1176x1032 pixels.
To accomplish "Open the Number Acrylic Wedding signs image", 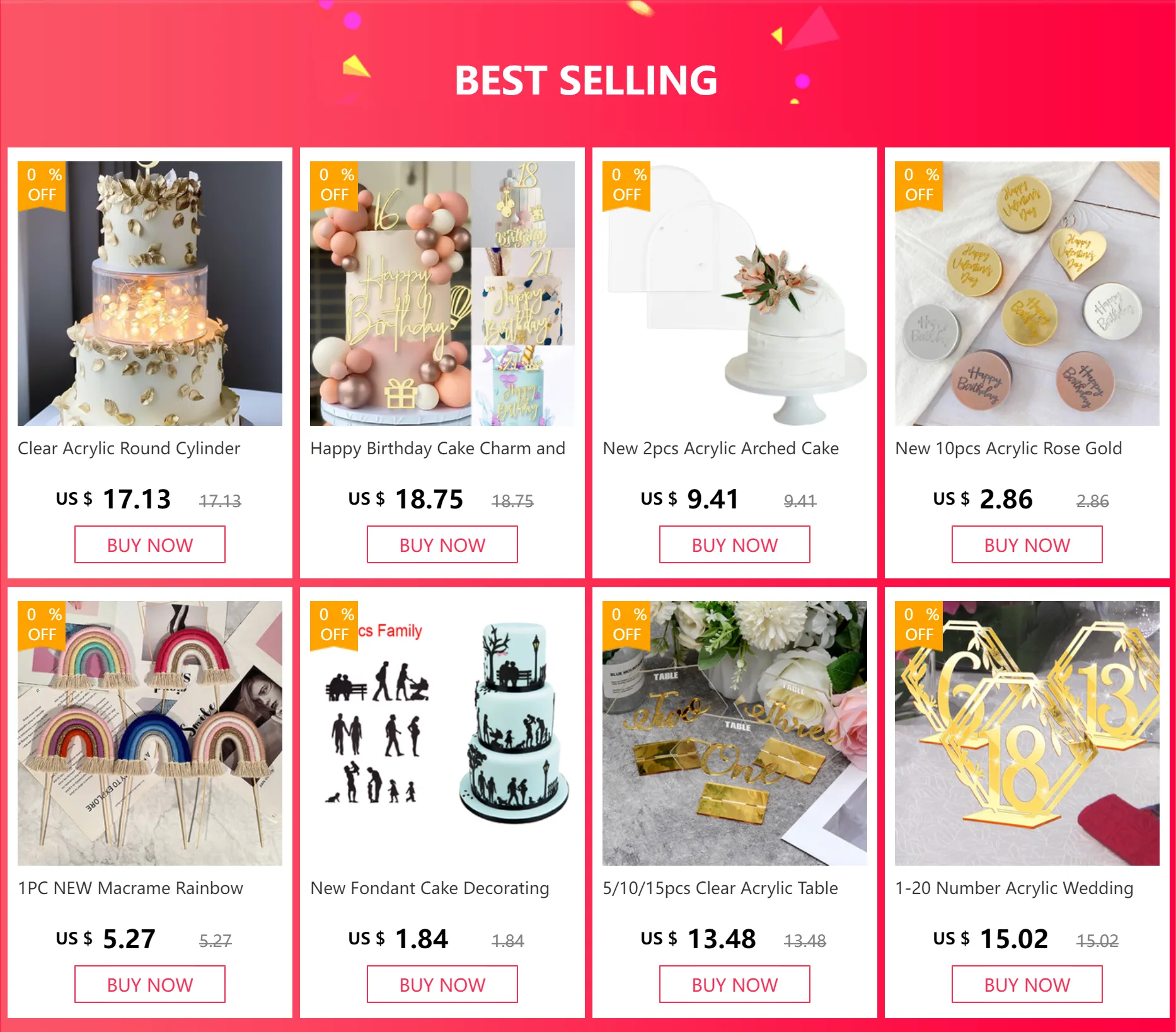I will (1027, 733).
